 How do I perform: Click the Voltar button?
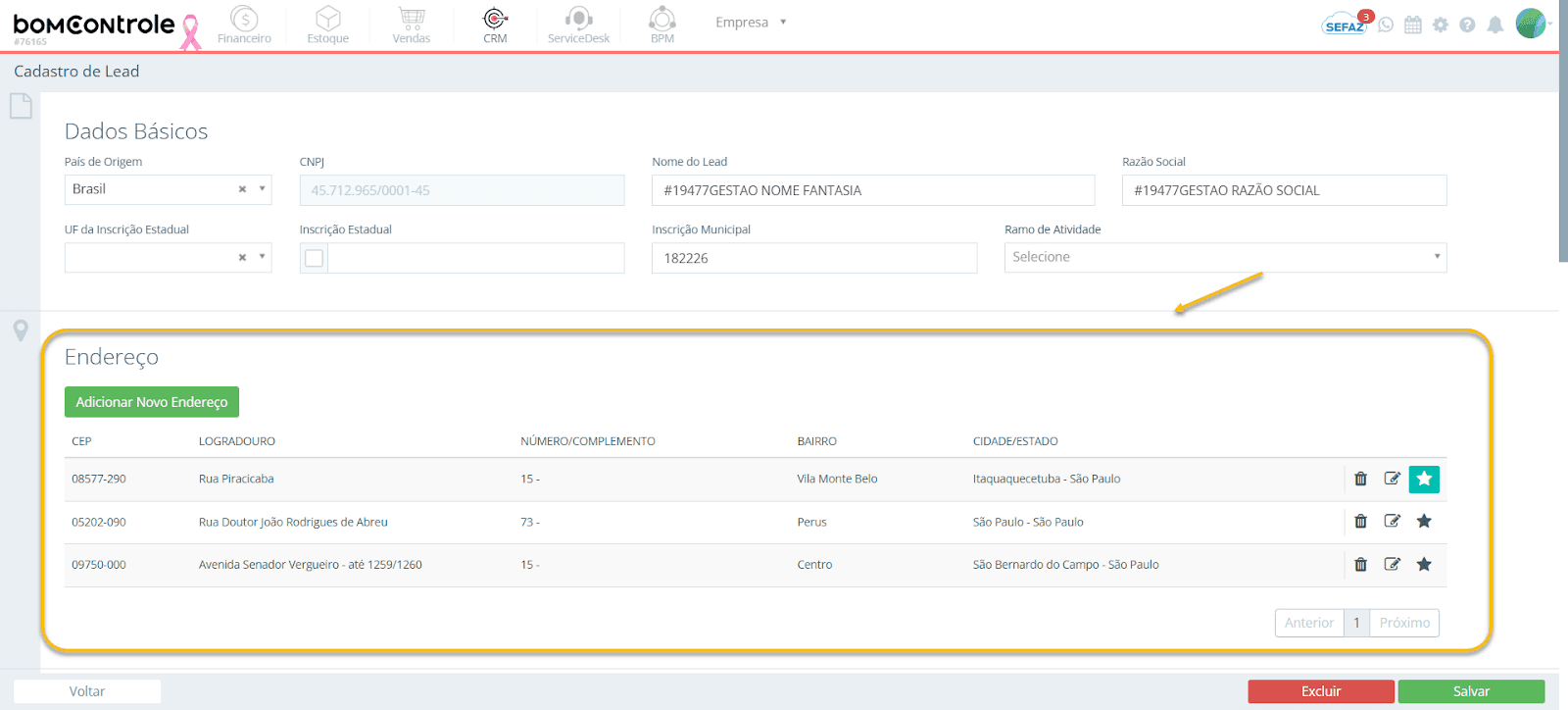tap(87, 691)
